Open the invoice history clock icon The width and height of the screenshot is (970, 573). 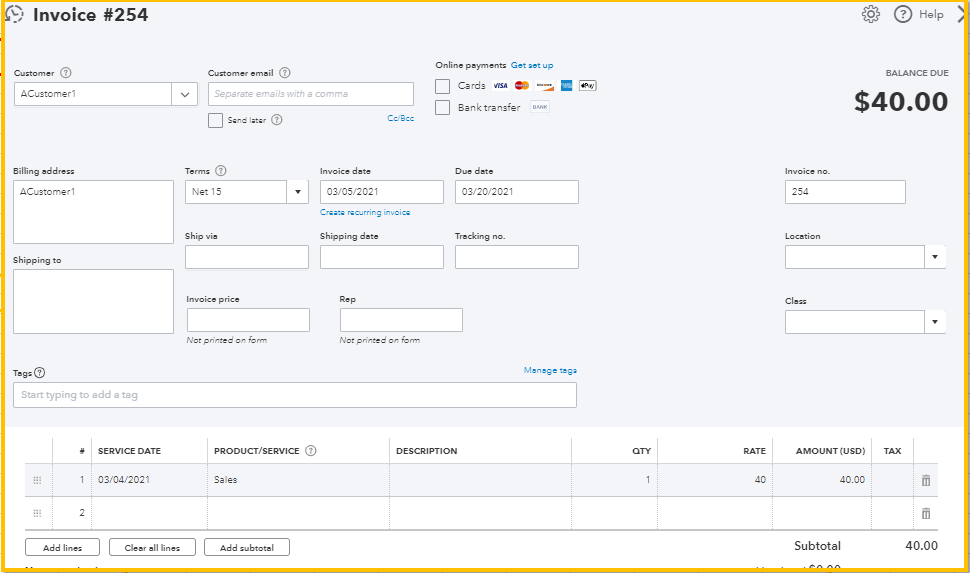coord(14,14)
